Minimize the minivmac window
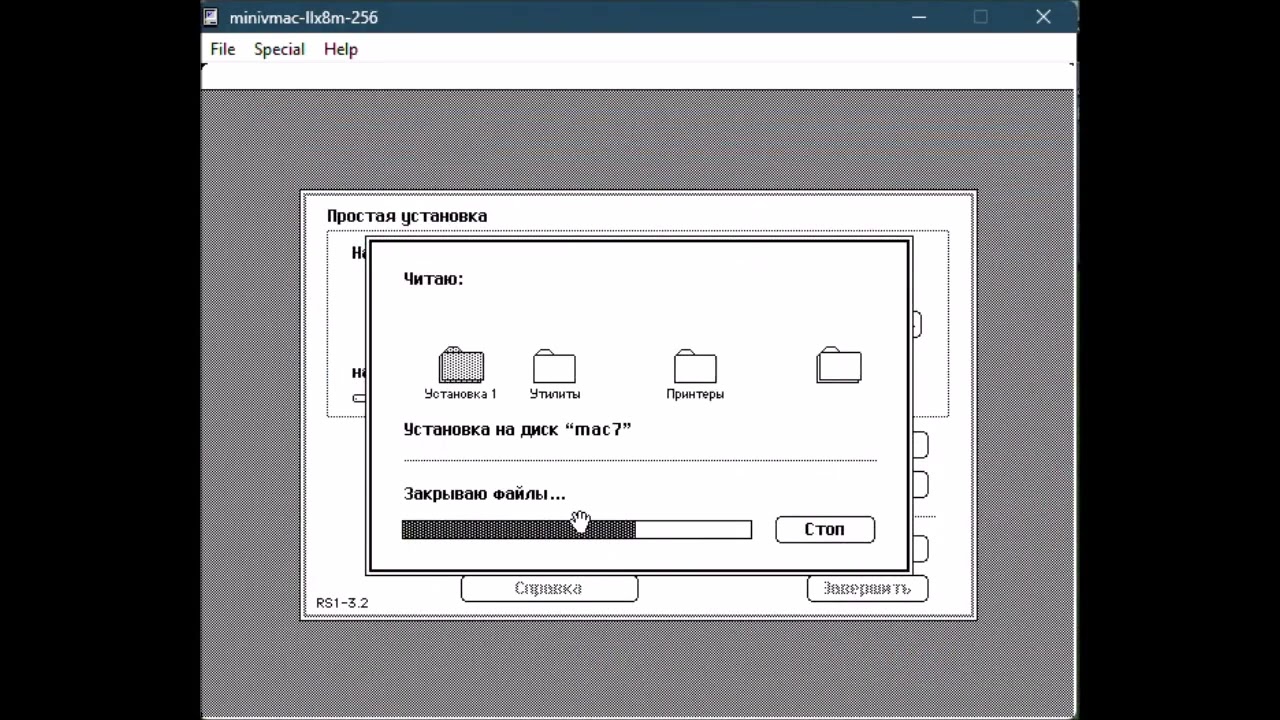Screen dimensions: 1280x720 coord(919,17)
